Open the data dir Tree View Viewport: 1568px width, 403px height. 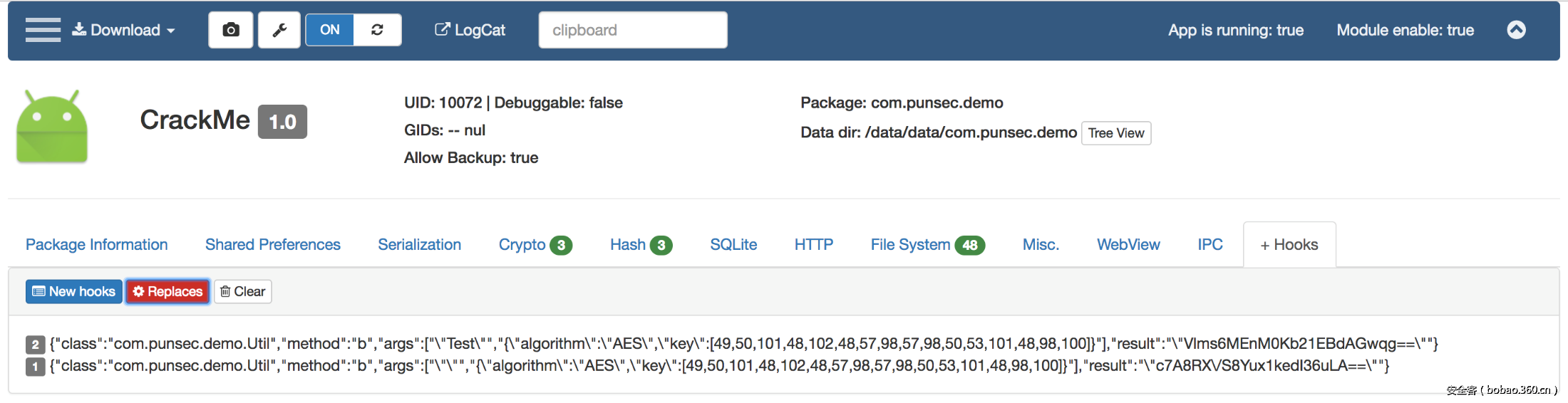coord(1115,133)
